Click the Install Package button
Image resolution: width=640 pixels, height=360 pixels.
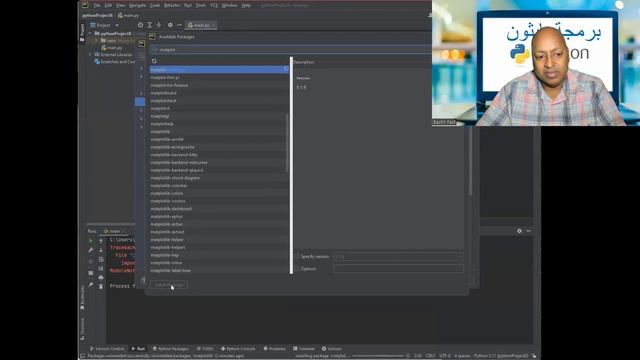pos(169,285)
